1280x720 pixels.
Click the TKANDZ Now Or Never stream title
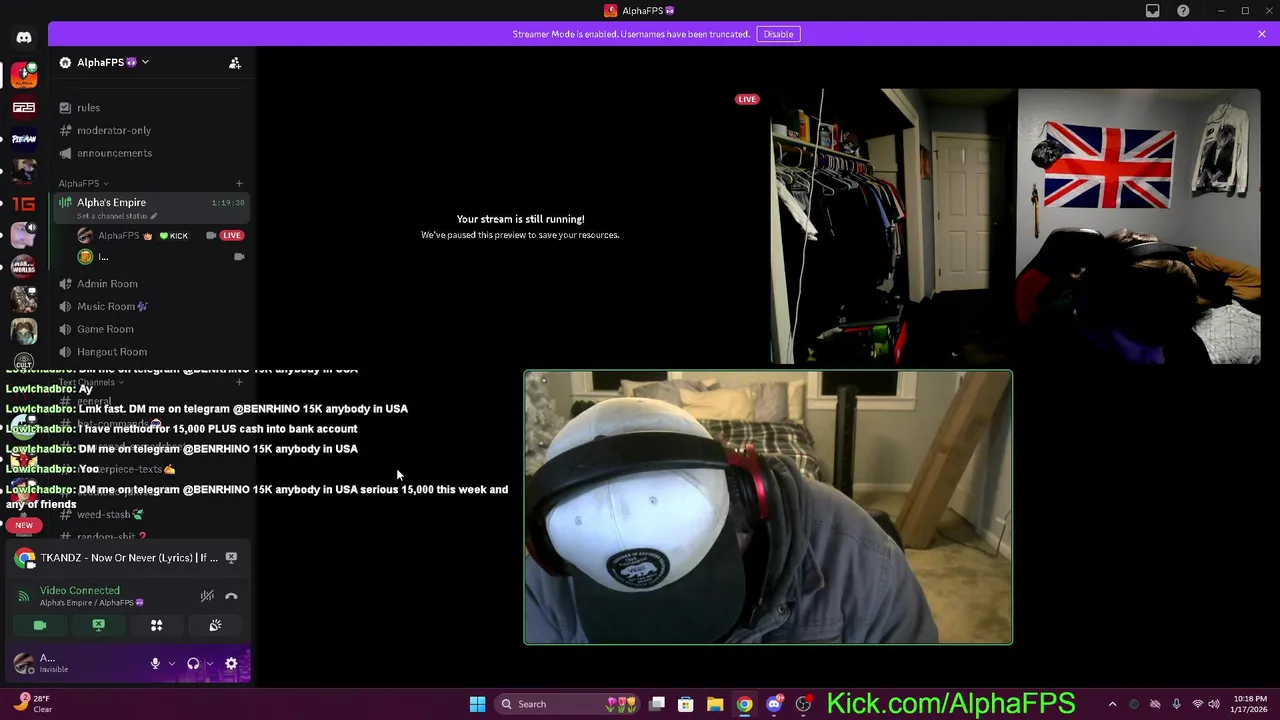[x=129, y=558]
